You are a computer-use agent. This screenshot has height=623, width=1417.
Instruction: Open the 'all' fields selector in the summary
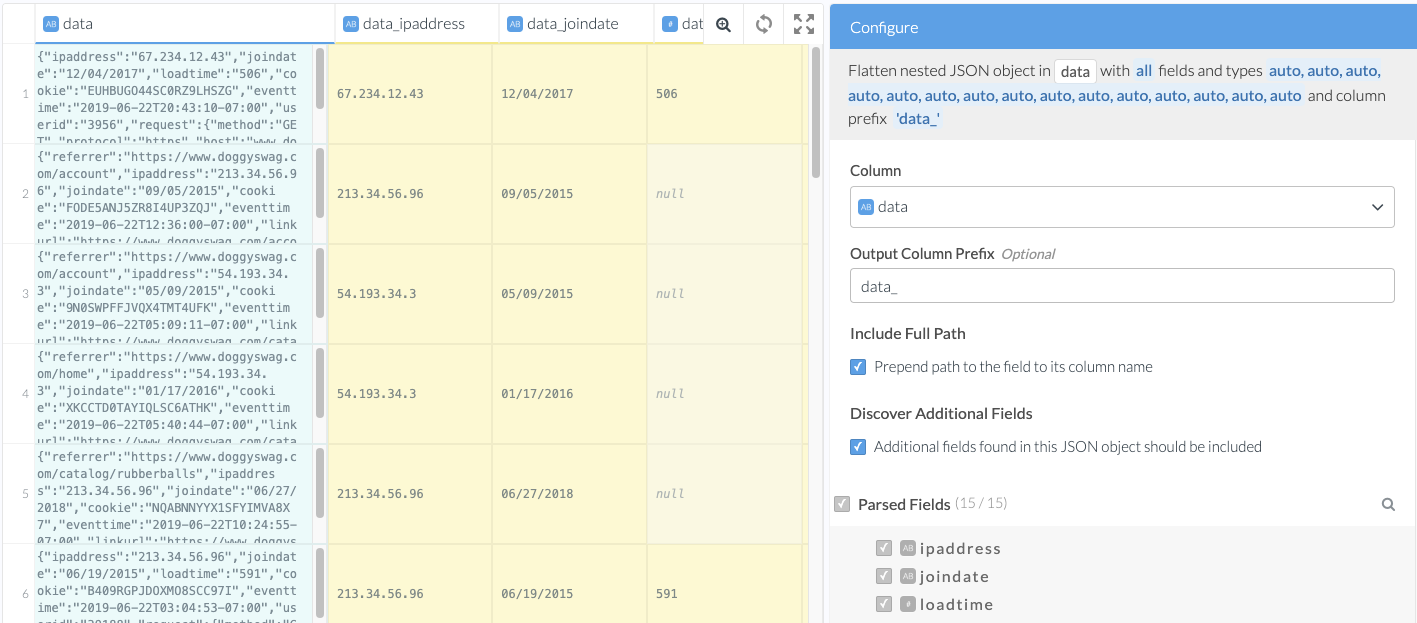coord(1143,71)
